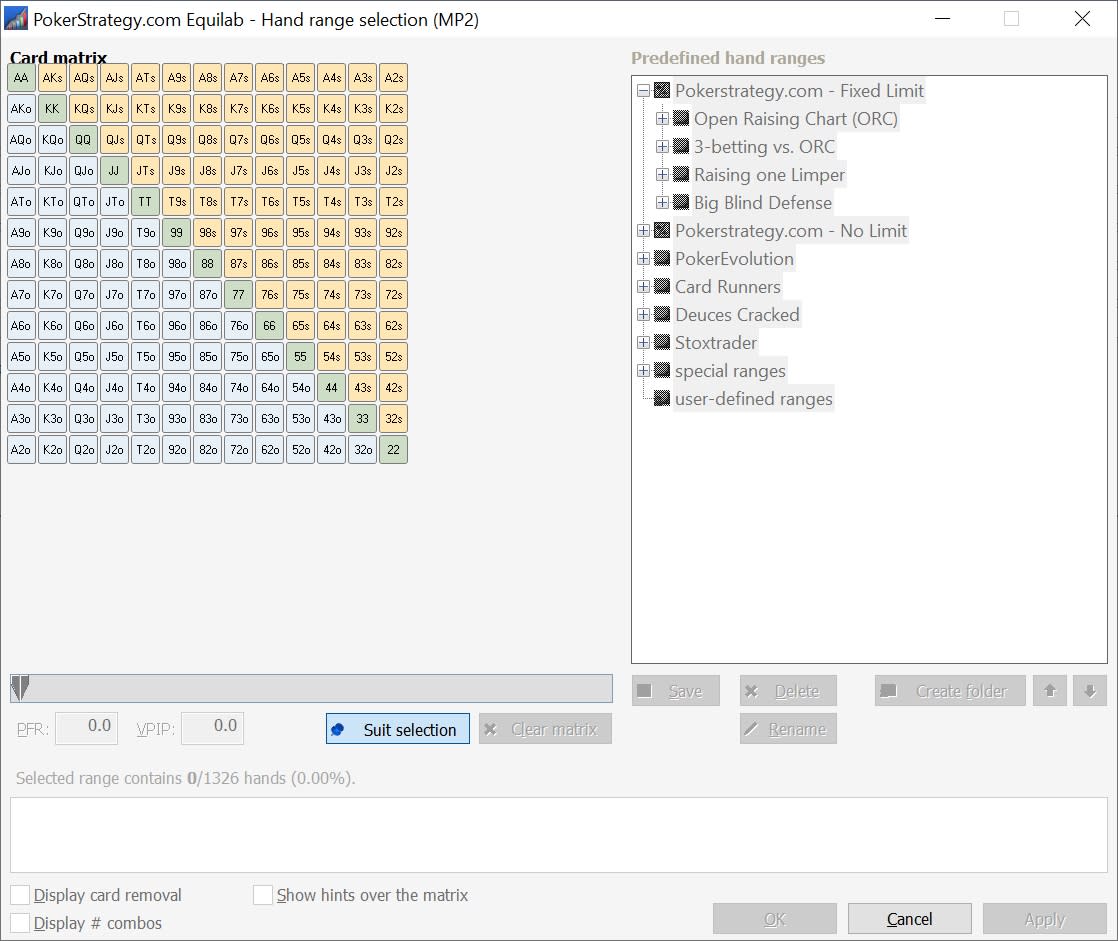Screen dimensions: 1118x941
Task: Expand PokerEvolution tree node
Action: [643, 258]
